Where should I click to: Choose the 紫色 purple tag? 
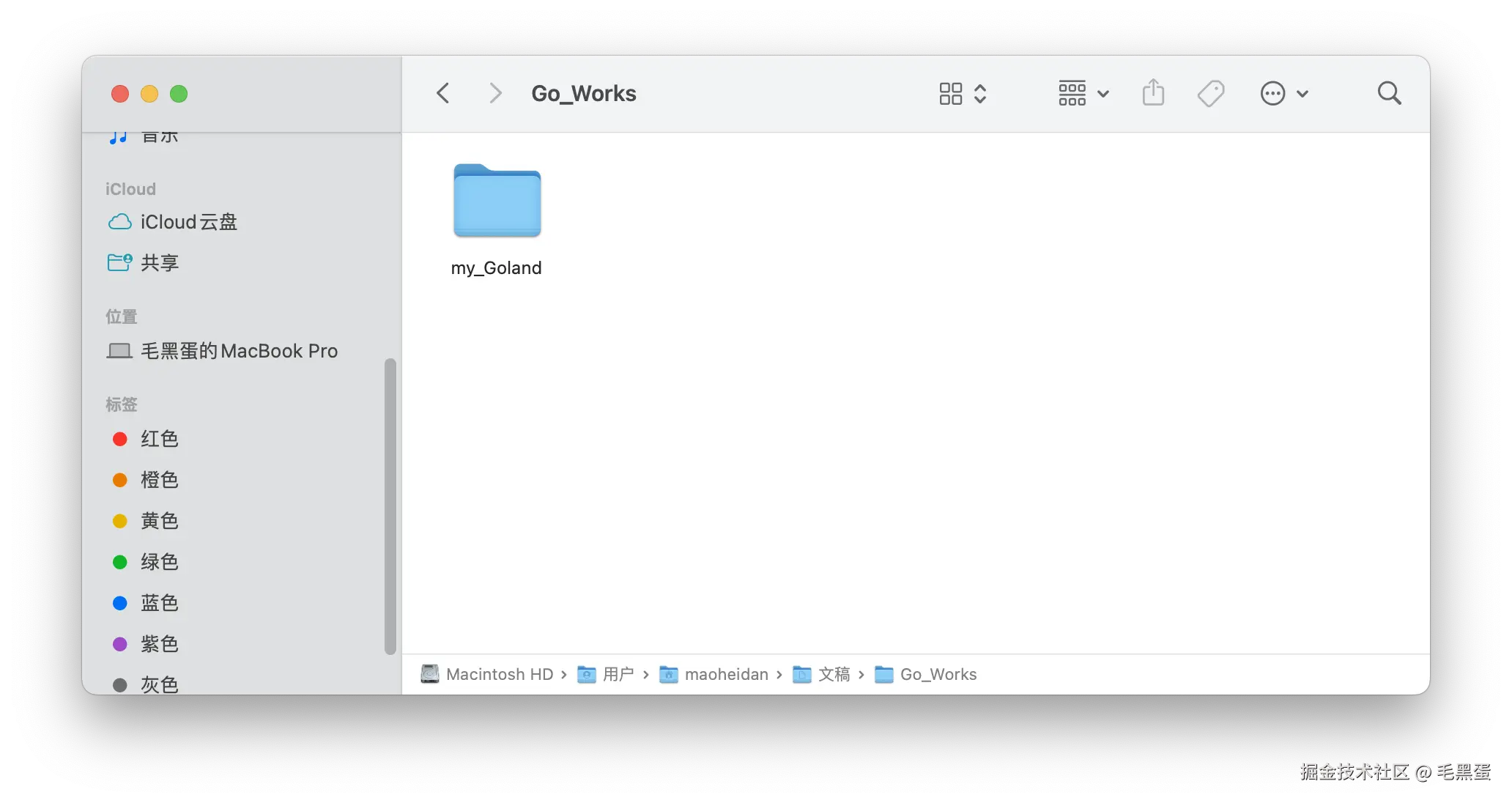tap(159, 644)
